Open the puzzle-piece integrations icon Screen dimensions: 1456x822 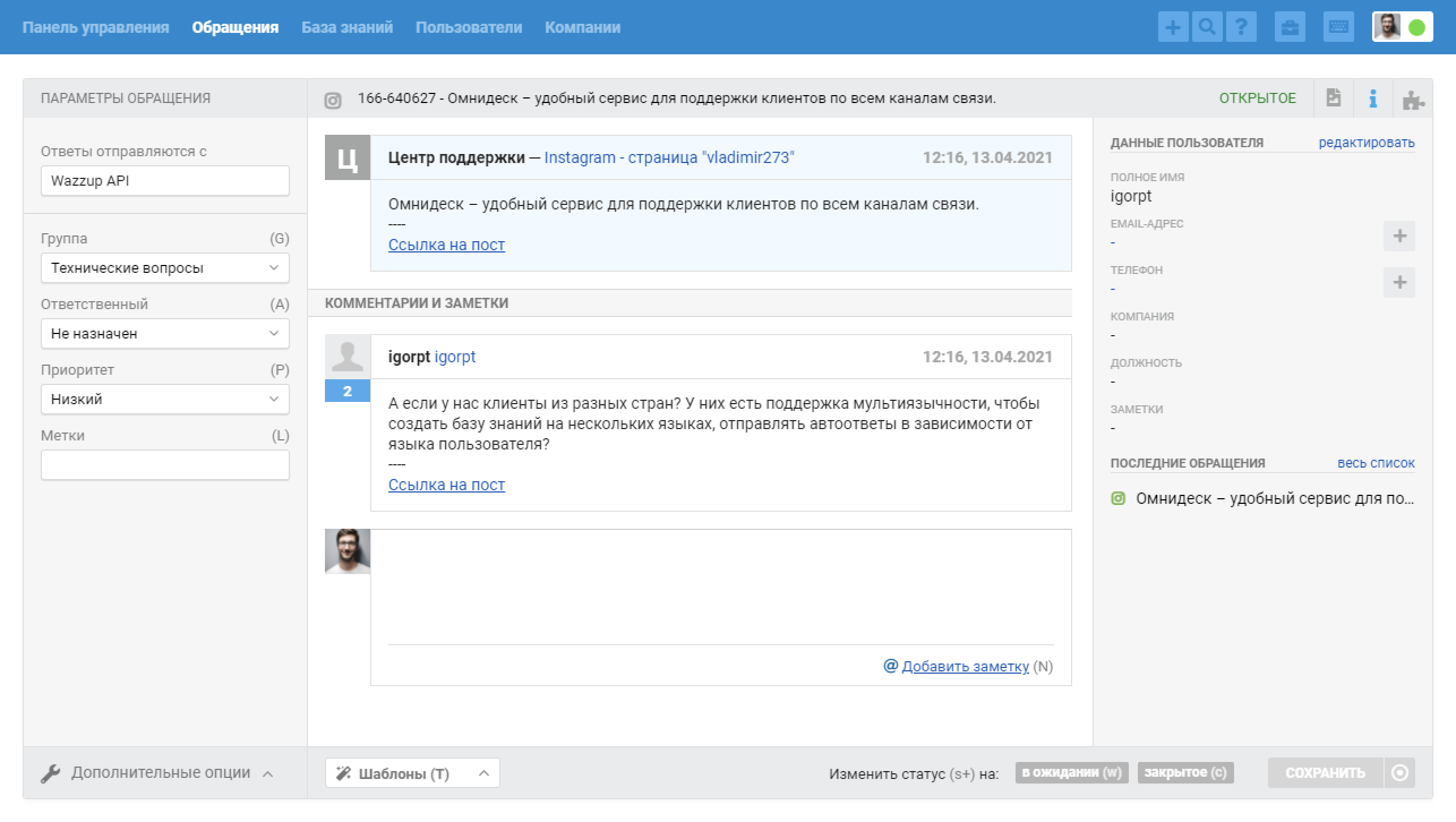1413,100
